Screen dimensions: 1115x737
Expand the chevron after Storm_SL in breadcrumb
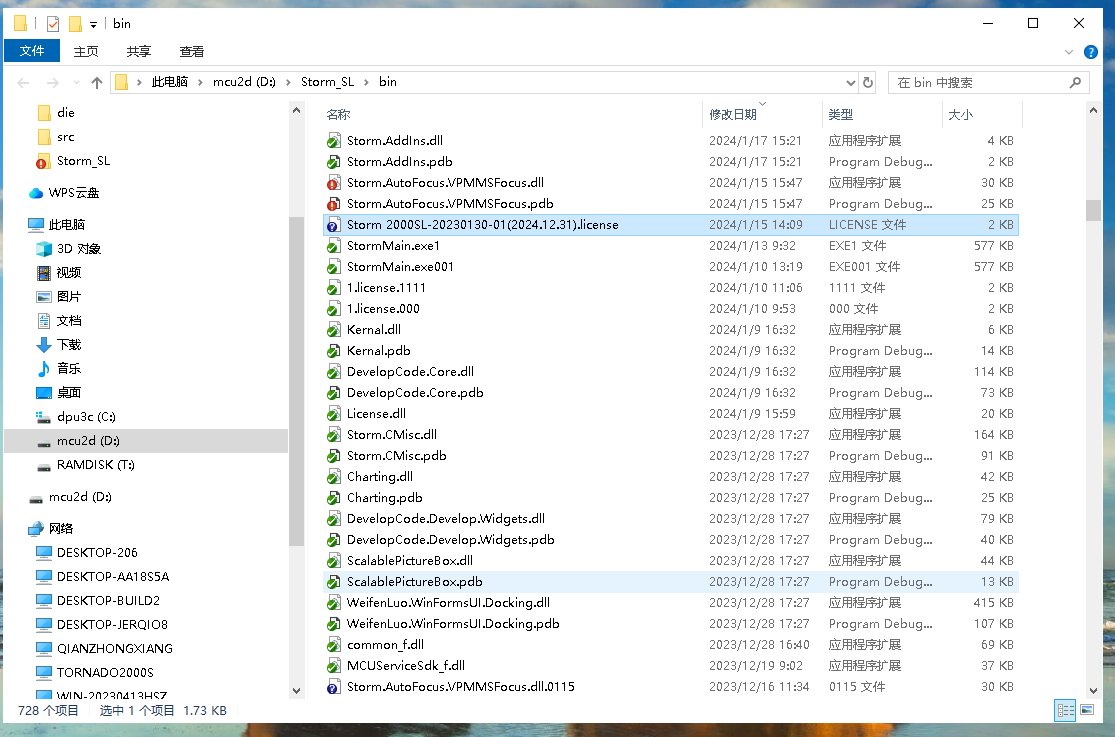[366, 83]
